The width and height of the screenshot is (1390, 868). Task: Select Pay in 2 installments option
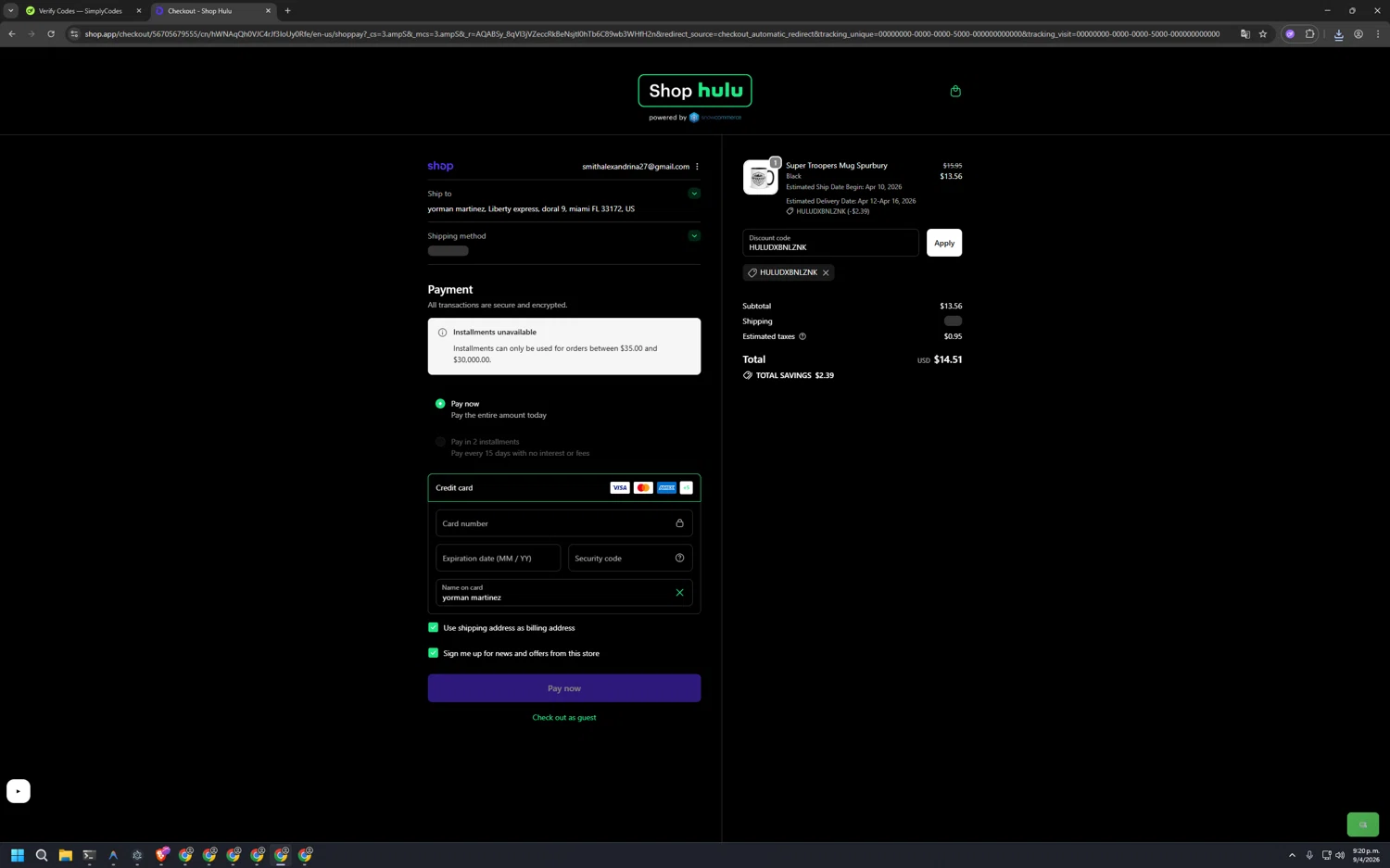(x=440, y=442)
